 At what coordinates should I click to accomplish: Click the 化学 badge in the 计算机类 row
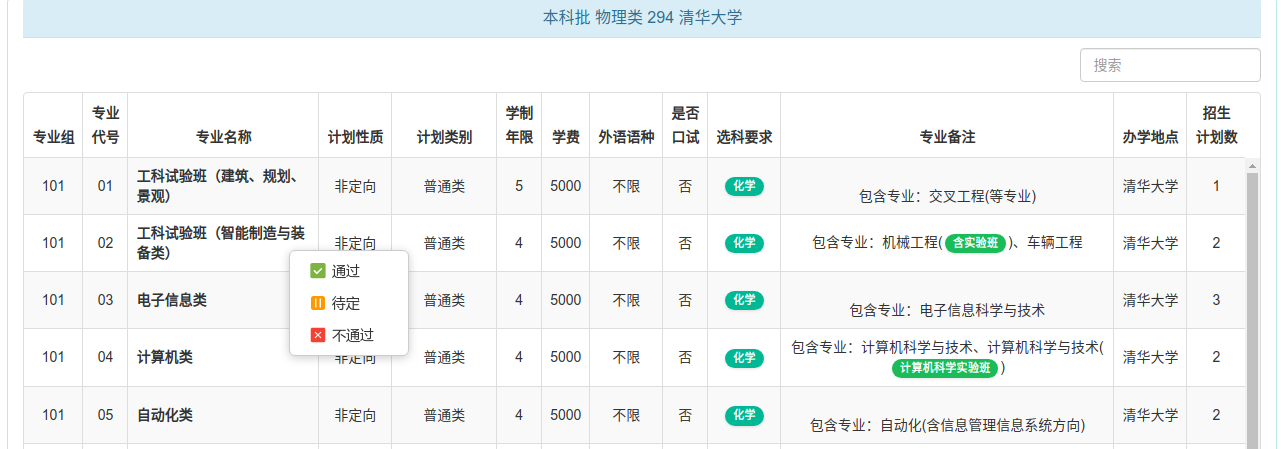coord(744,357)
